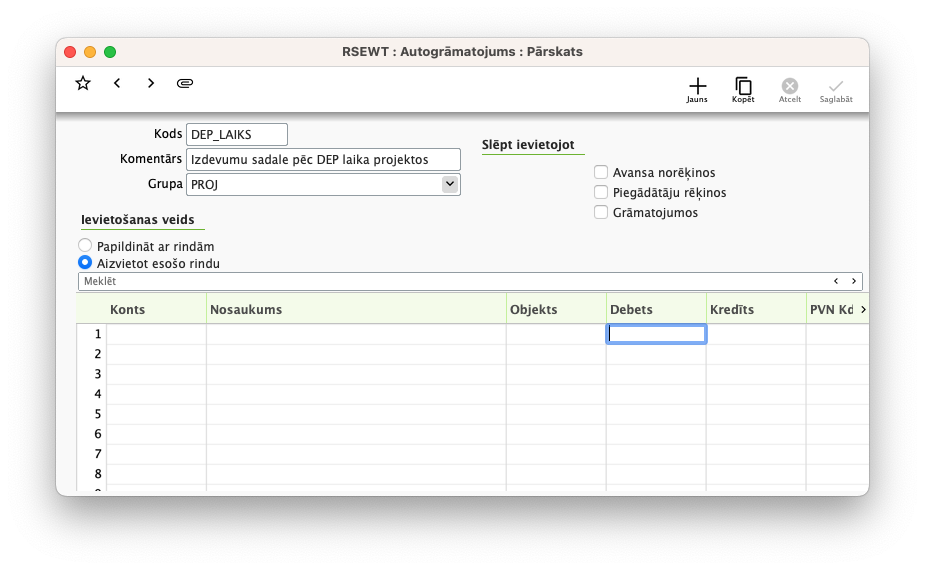Click the Objekts cell in row 4

pos(556,394)
